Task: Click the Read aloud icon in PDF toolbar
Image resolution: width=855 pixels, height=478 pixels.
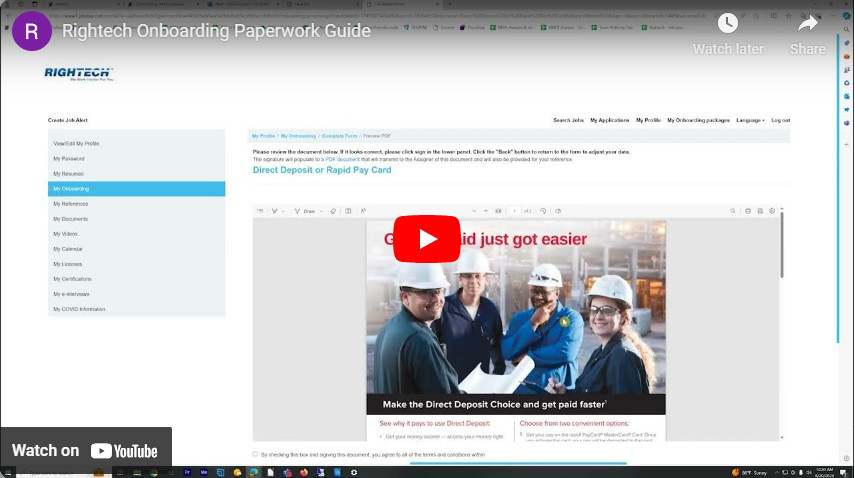Action: pyautogui.click(x=363, y=211)
